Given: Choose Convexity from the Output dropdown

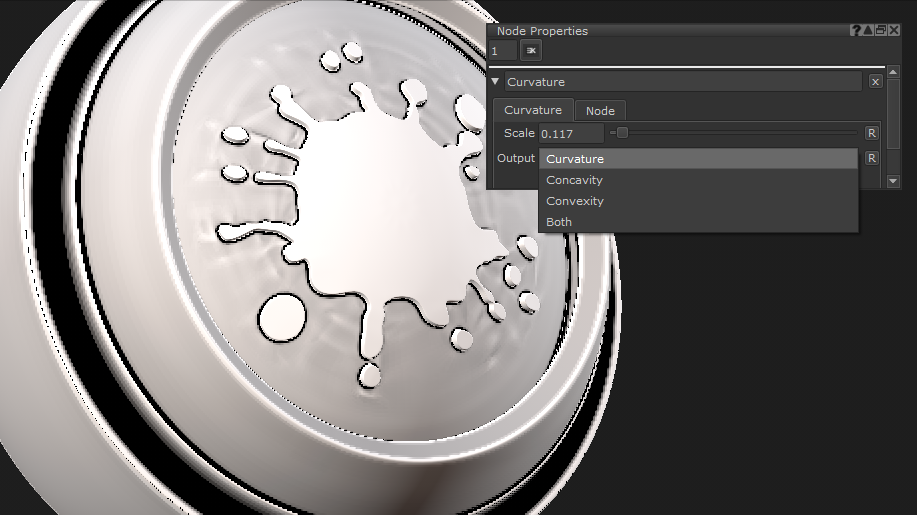Looking at the screenshot, I should [575, 201].
